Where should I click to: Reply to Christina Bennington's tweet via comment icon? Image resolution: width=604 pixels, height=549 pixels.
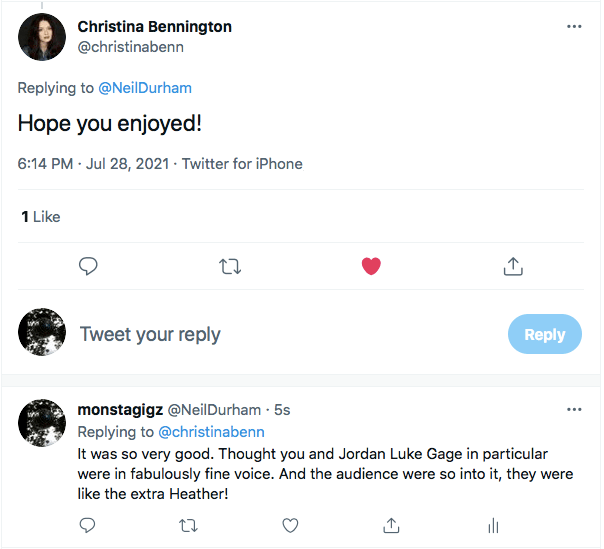tap(88, 266)
